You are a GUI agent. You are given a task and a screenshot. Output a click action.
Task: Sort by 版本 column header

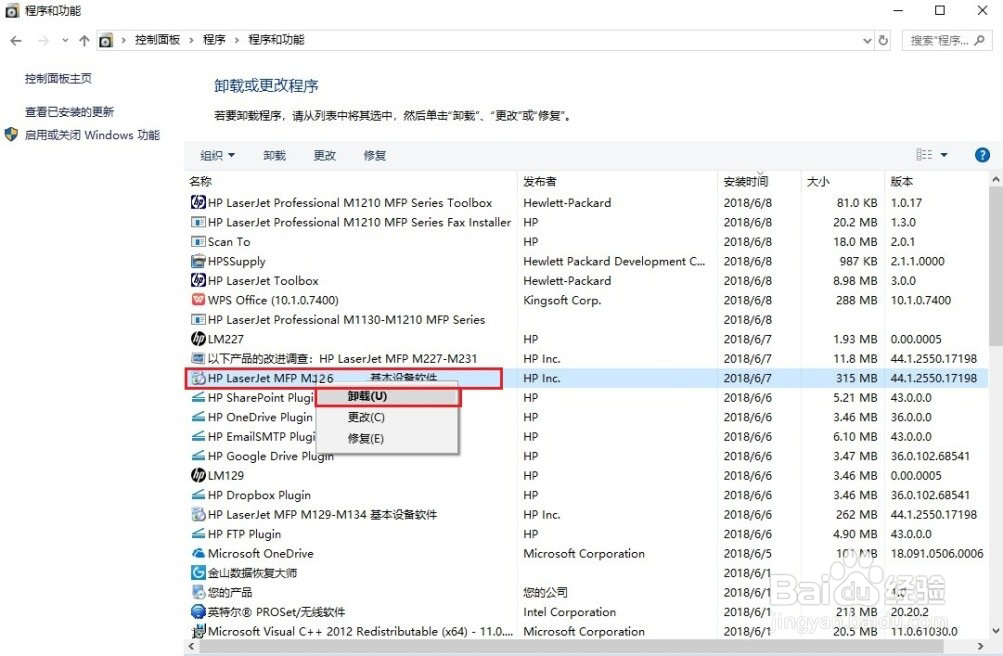point(936,182)
